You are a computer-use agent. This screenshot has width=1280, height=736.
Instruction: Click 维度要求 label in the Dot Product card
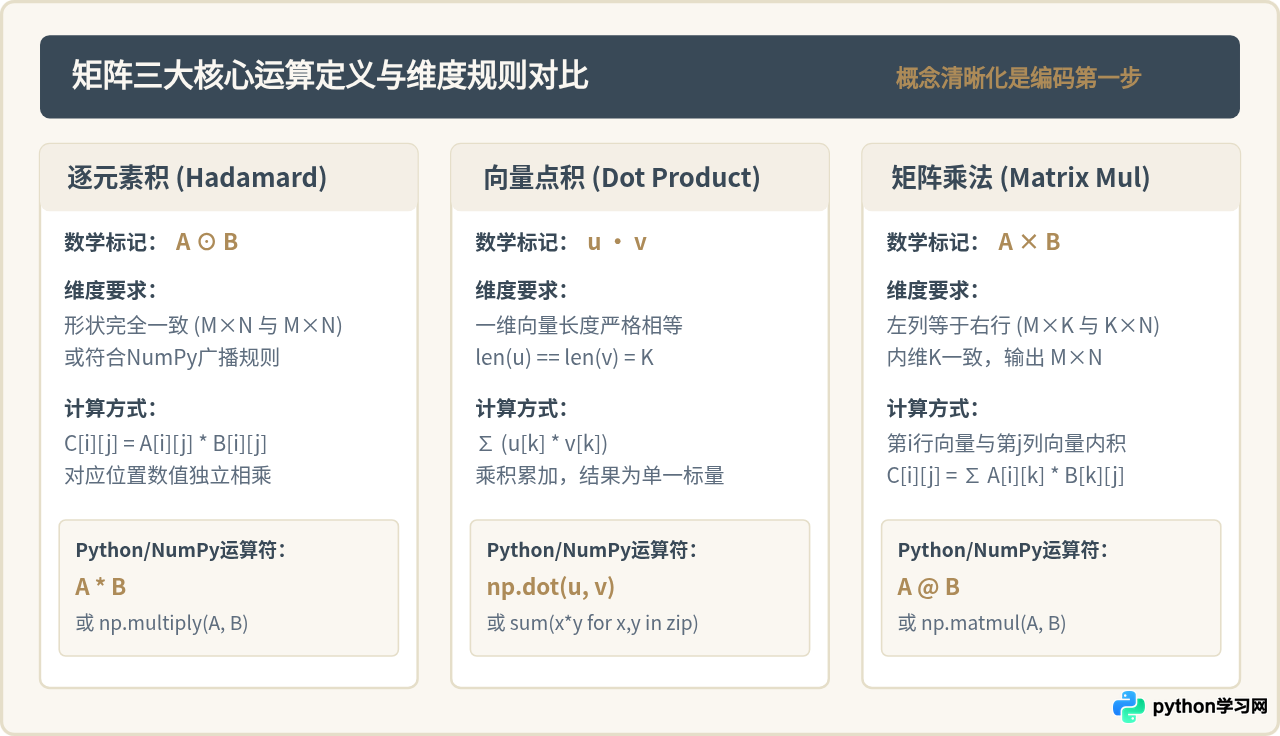point(522,291)
